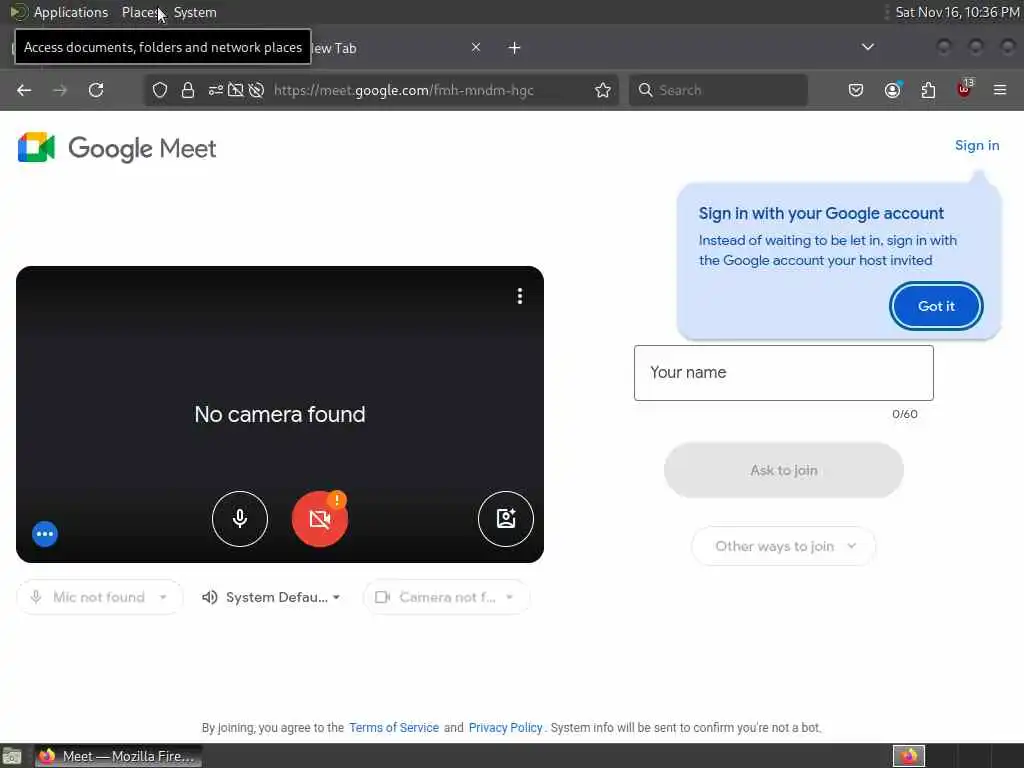Click the date and time clock

(957, 12)
